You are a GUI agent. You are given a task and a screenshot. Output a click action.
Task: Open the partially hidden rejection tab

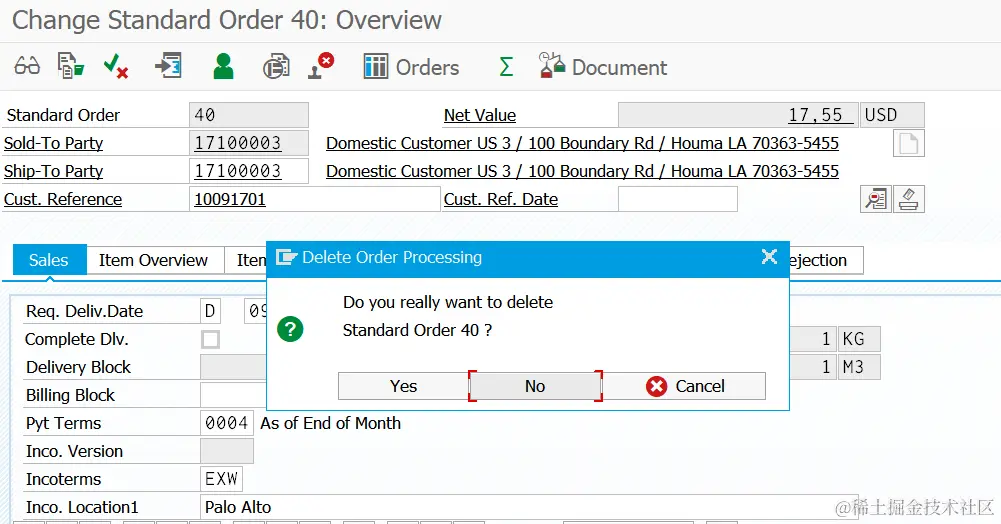(826, 260)
